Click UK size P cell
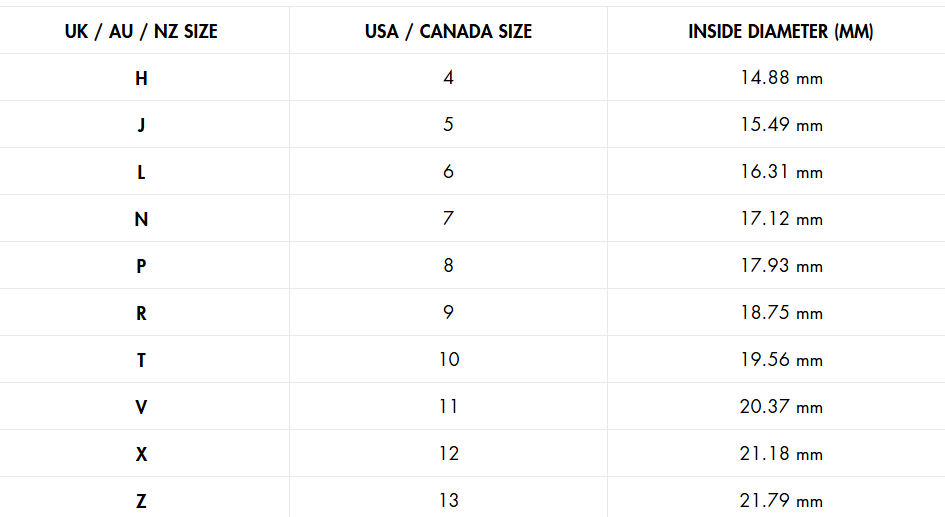Viewport: 945px width, 517px height. tap(141, 266)
